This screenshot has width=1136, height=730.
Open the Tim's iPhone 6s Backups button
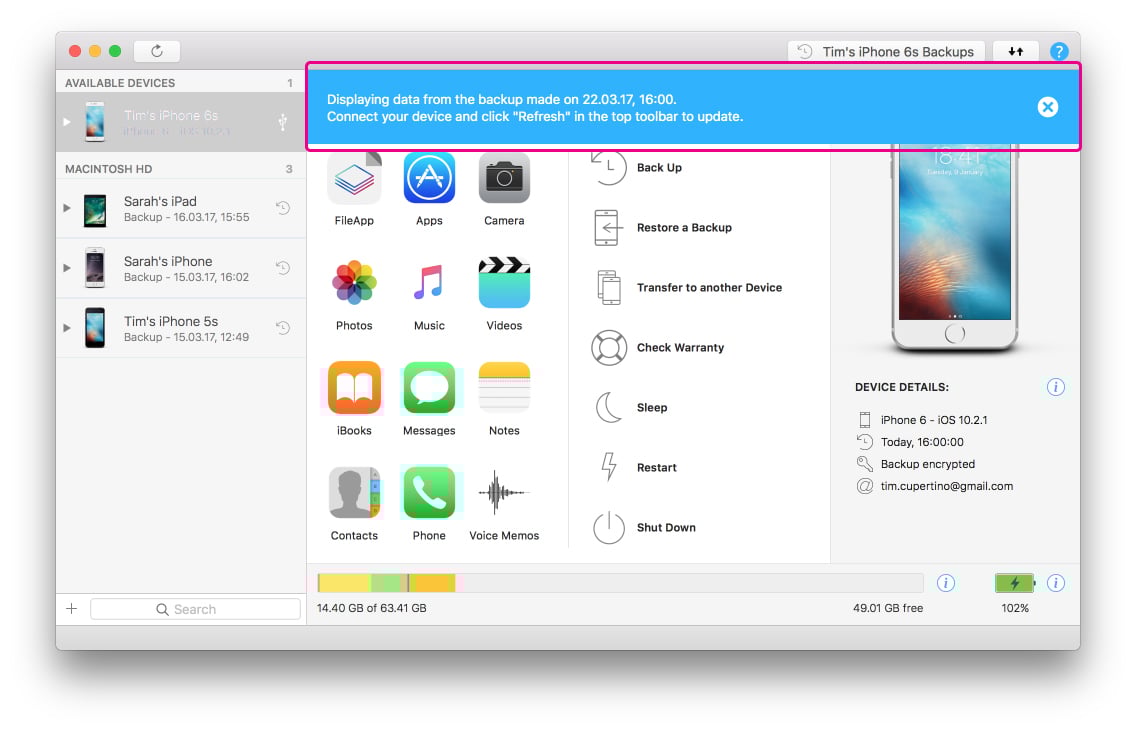(x=886, y=51)
